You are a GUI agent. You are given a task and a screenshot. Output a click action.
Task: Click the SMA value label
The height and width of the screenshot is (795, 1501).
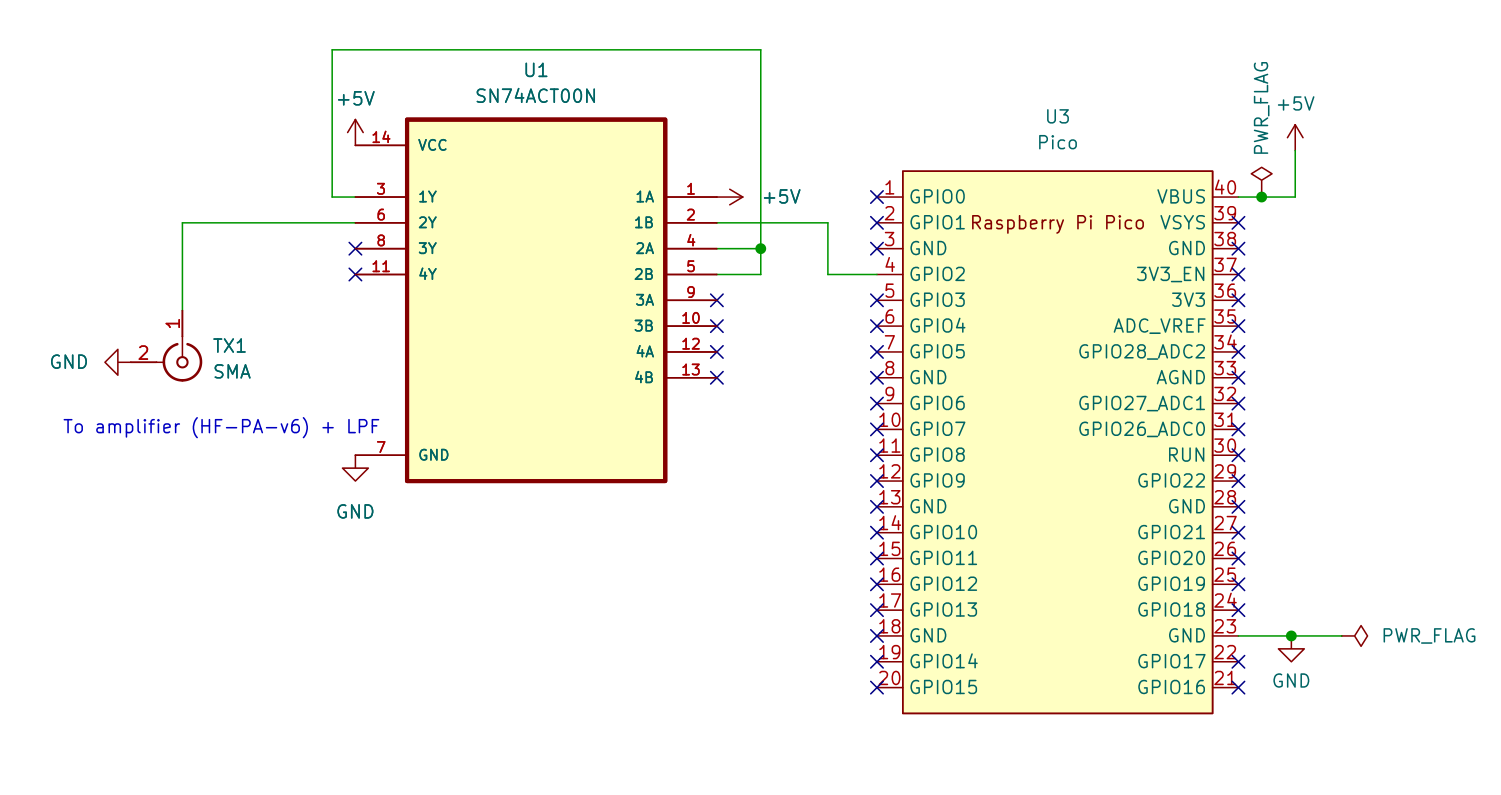click(232, 373)
